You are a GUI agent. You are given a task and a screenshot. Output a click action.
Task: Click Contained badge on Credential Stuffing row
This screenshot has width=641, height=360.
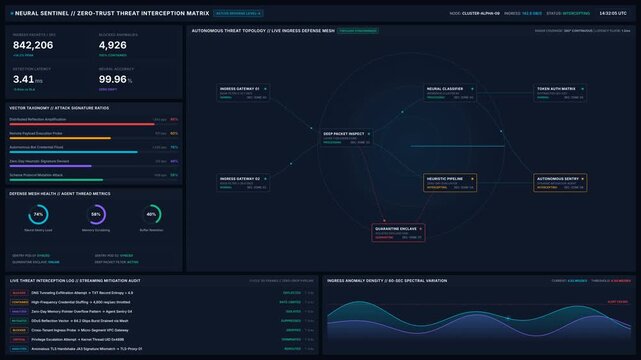(x=19, y=302)
